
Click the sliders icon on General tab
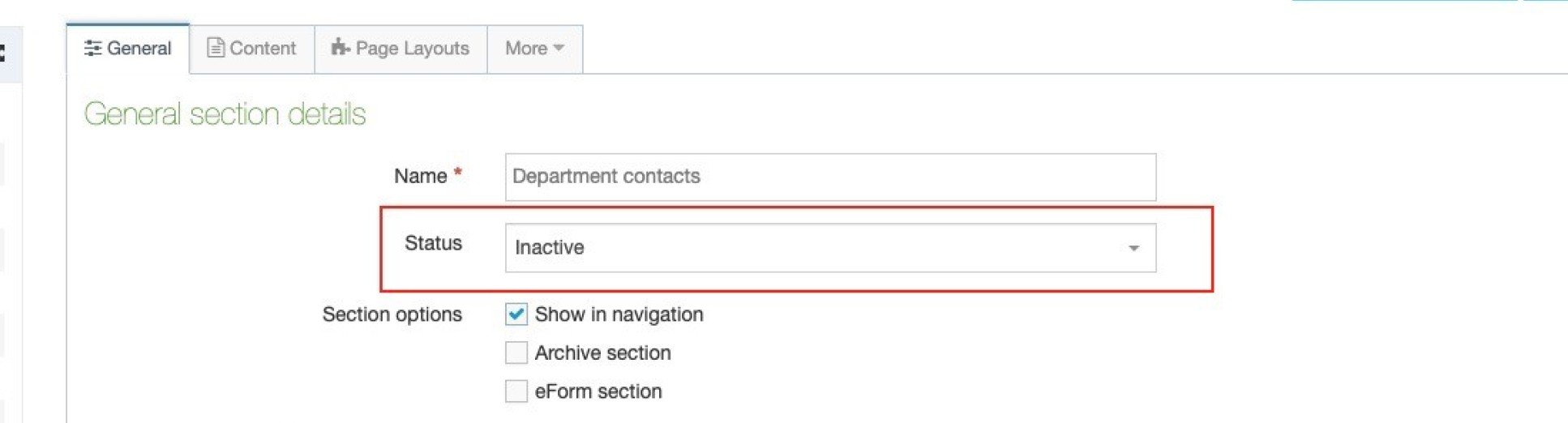coord(92,49)
